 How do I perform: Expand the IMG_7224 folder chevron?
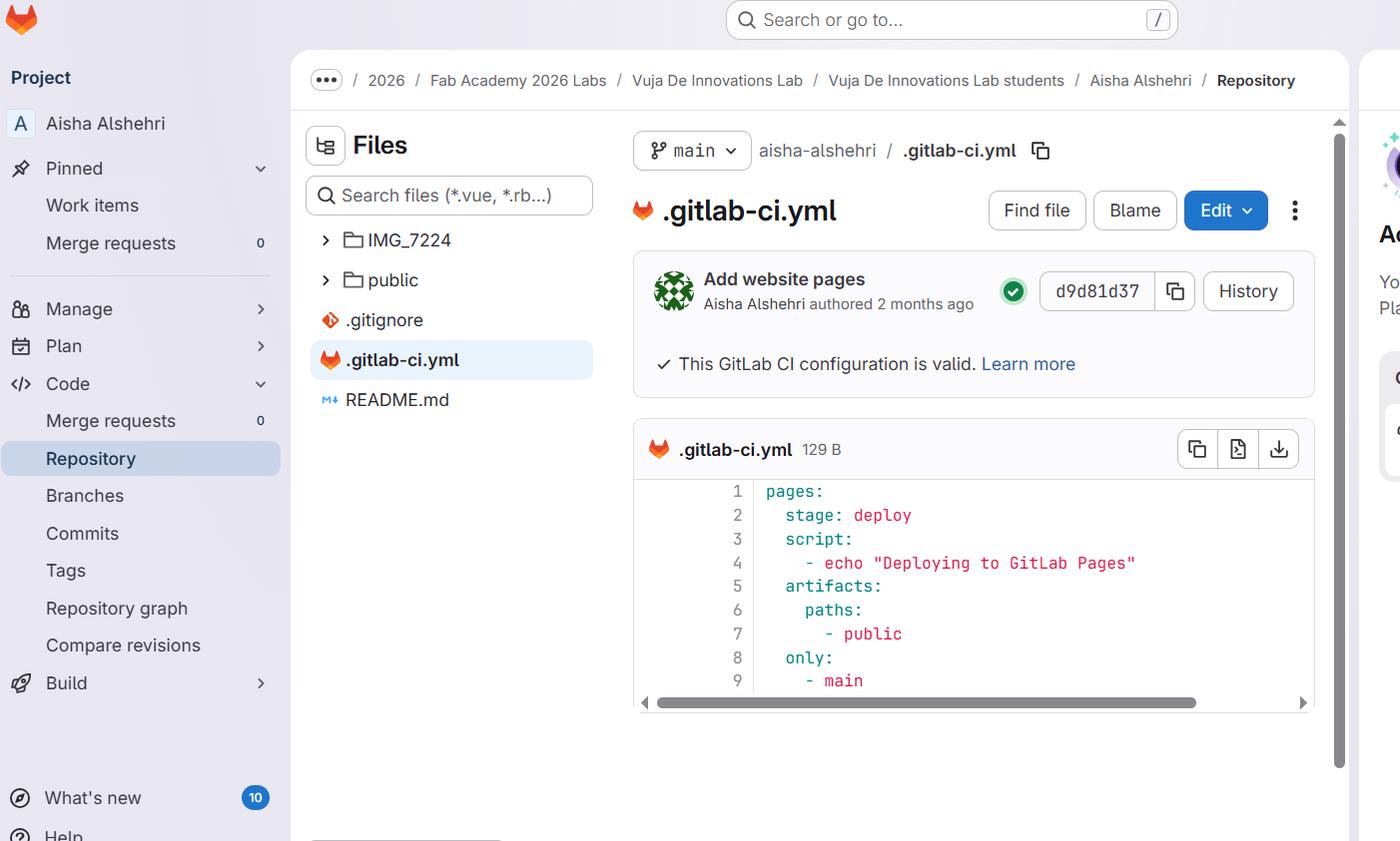(325, 240)
